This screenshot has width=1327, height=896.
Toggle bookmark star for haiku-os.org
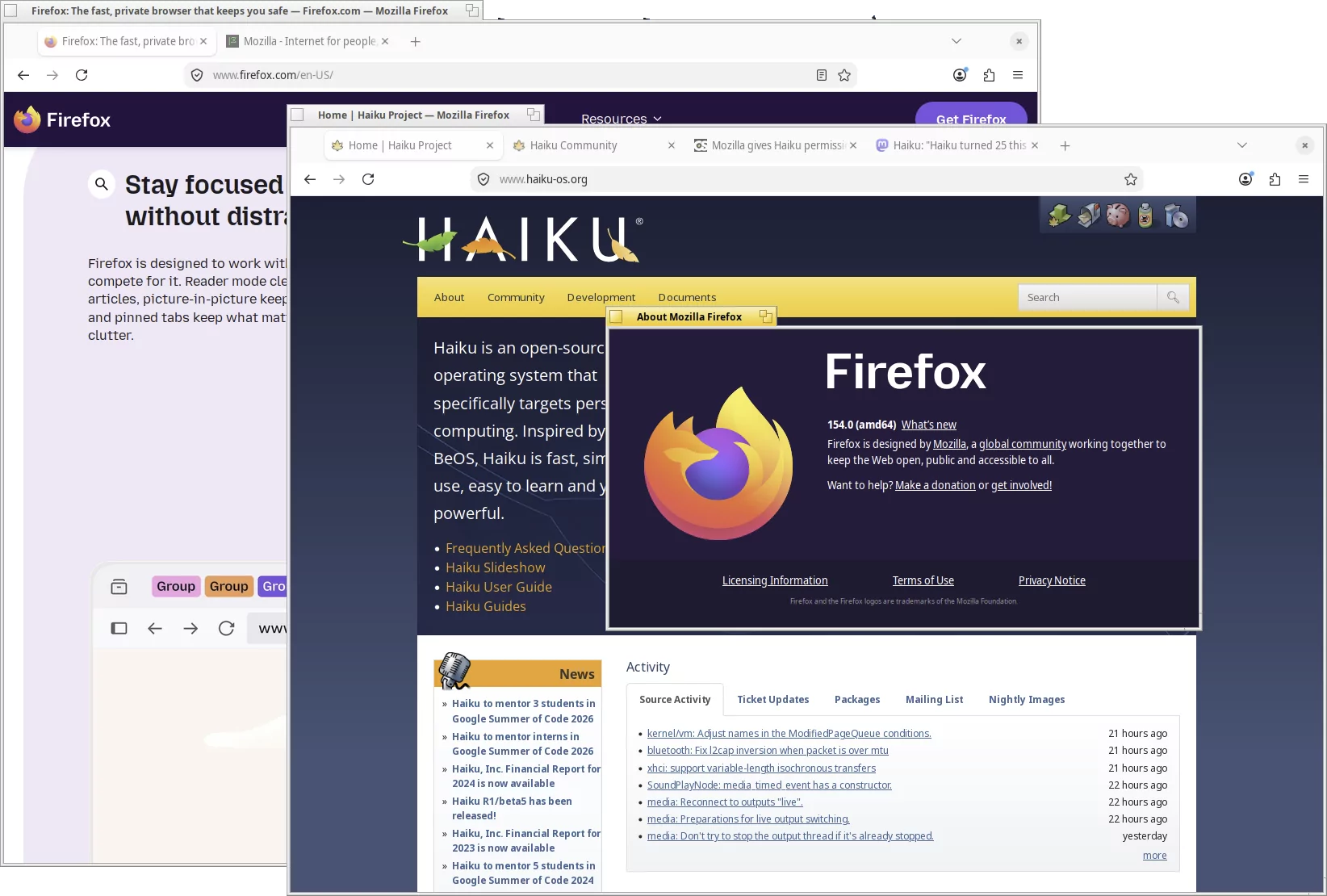tap(1131, 179)
